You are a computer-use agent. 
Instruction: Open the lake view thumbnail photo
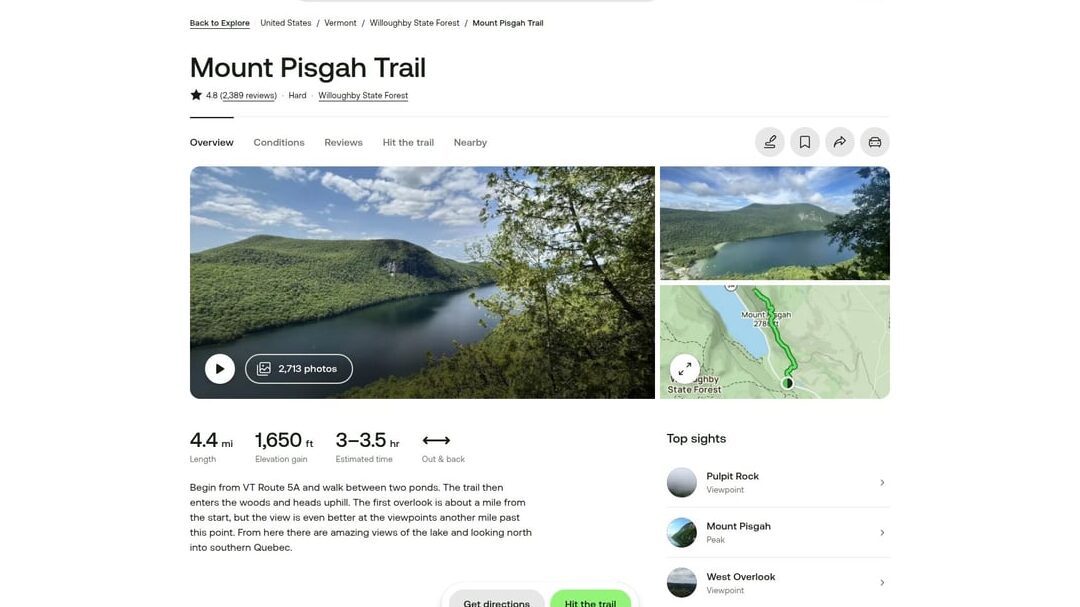tap(775, 223)
